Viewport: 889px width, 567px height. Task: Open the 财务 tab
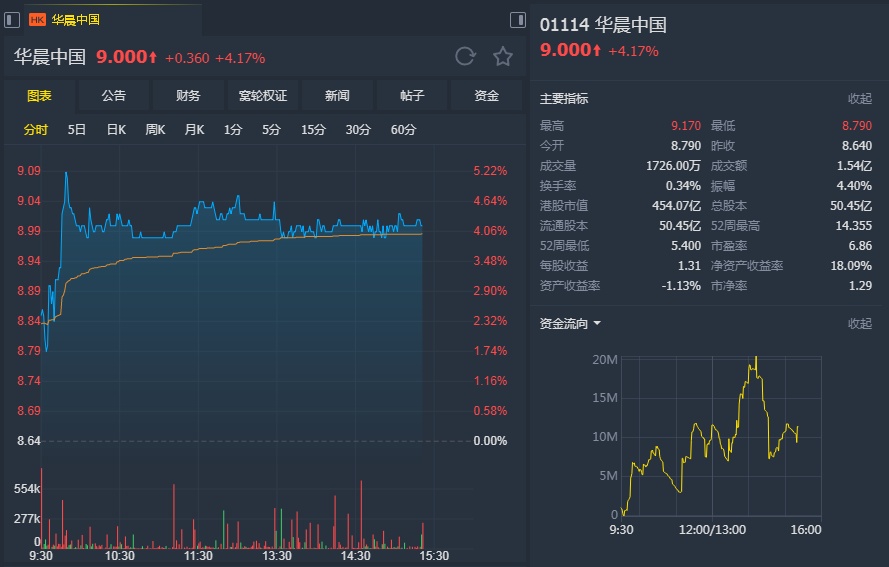coord(188,96)
